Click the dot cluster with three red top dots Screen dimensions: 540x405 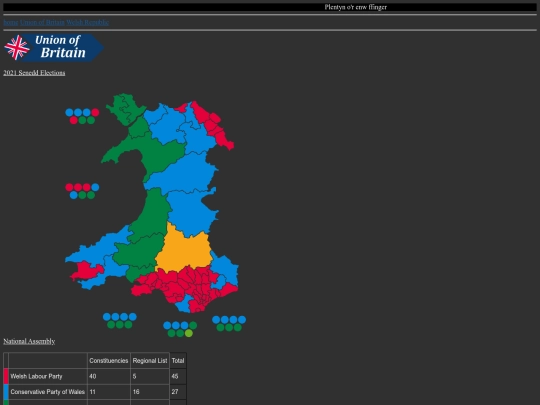[x=82, y=191]
